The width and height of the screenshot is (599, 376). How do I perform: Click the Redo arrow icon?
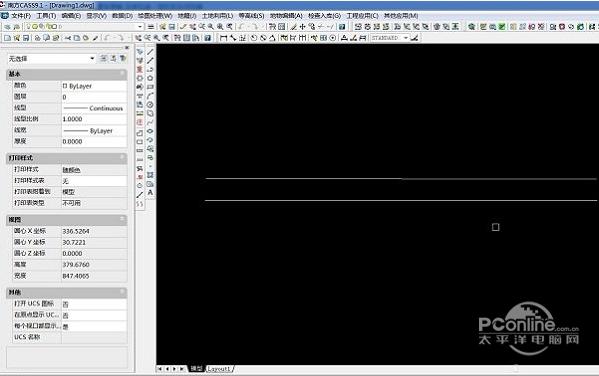click(x=120, y=38)
